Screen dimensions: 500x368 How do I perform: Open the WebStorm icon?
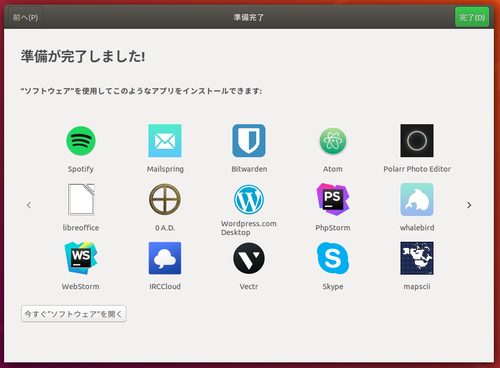81,258
